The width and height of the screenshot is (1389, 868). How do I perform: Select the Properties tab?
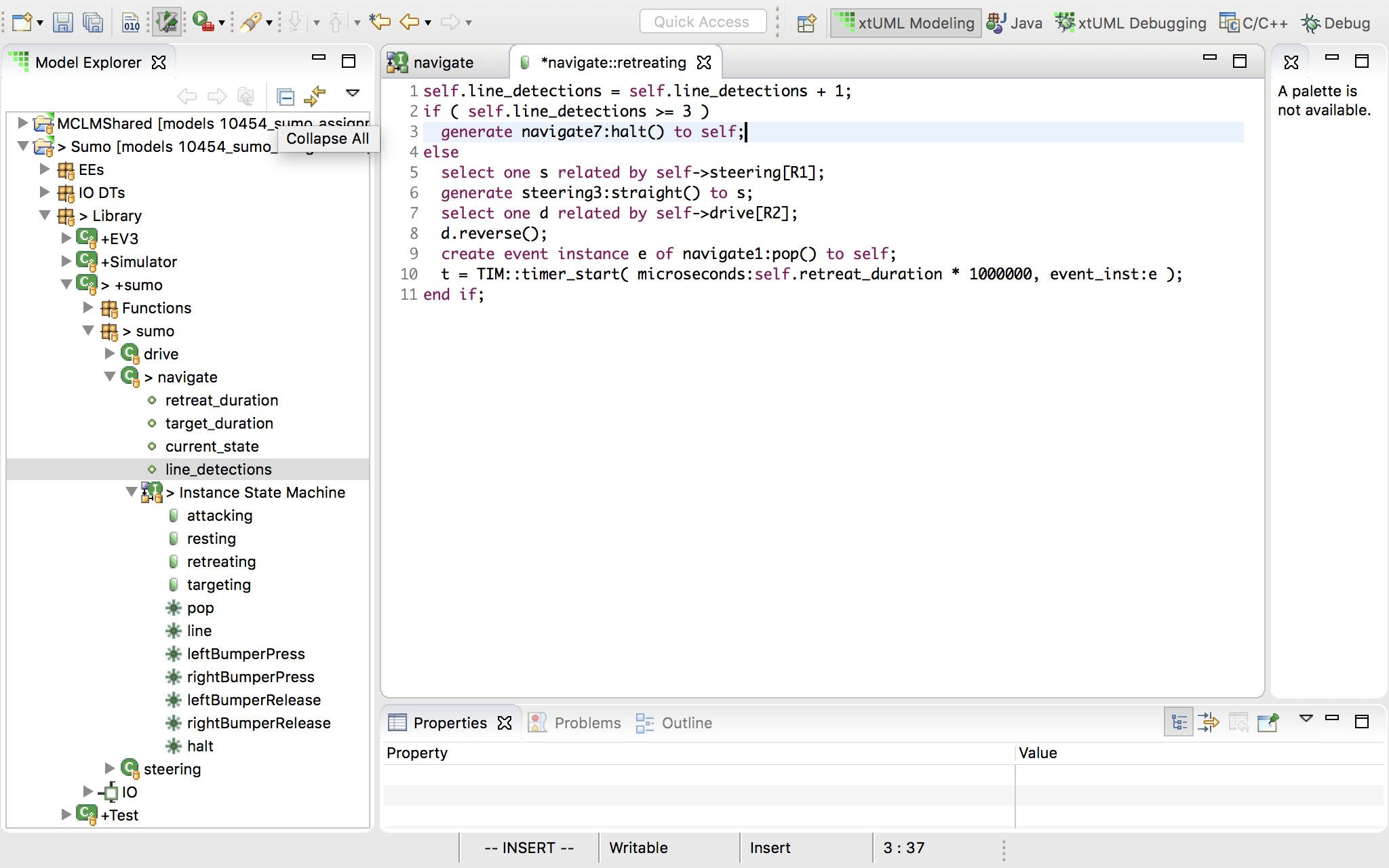point(450,723)
